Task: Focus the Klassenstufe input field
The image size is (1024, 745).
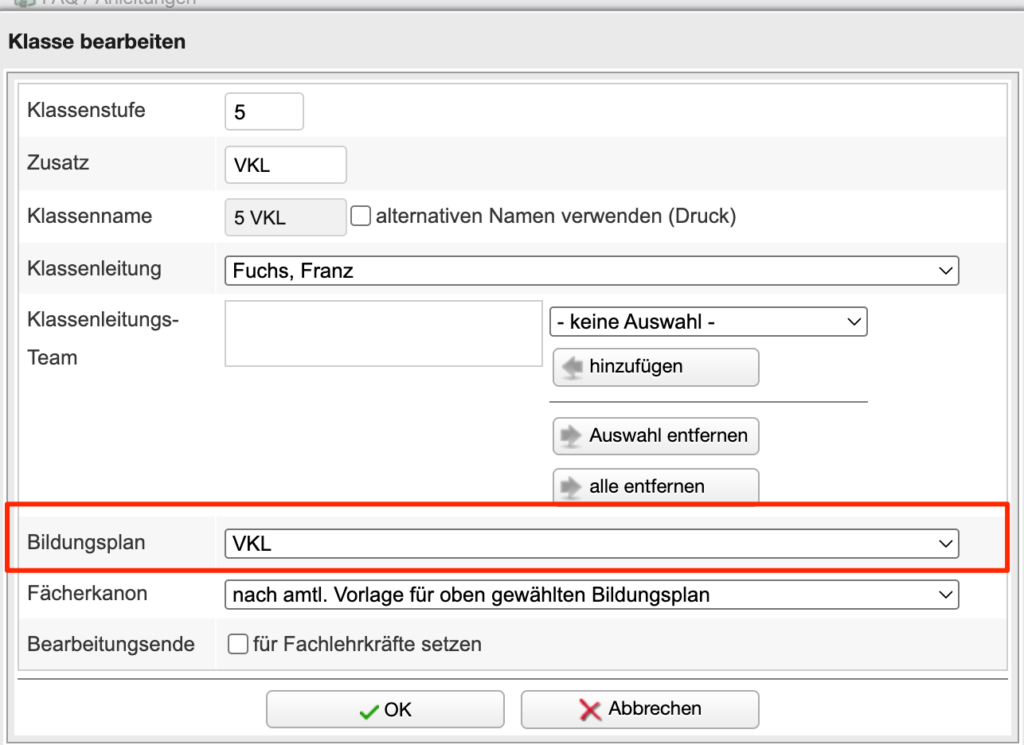Action: (x=264, y=112)
